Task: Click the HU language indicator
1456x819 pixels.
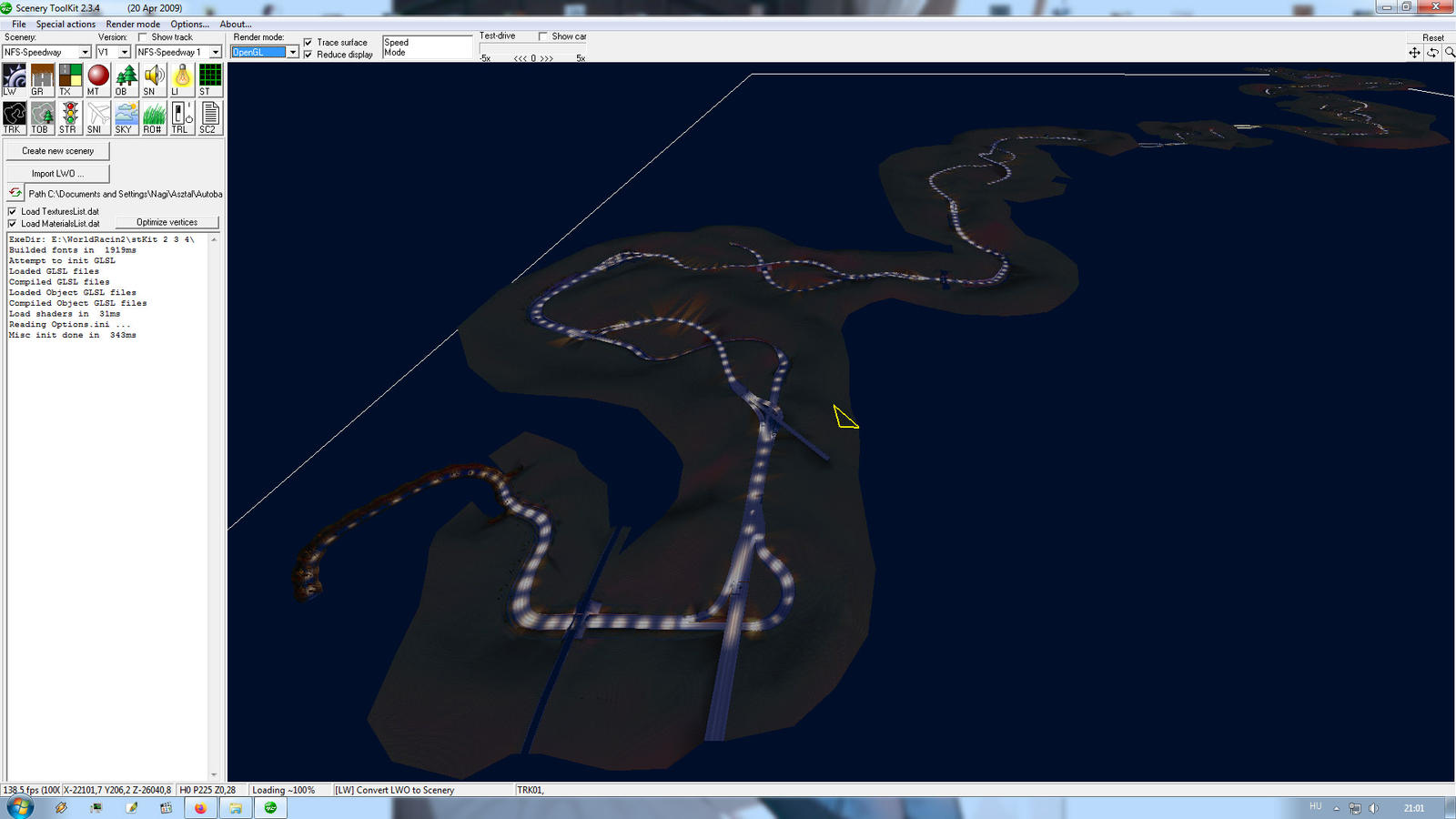Action: pyautogui.click(x=1315, y=806)
